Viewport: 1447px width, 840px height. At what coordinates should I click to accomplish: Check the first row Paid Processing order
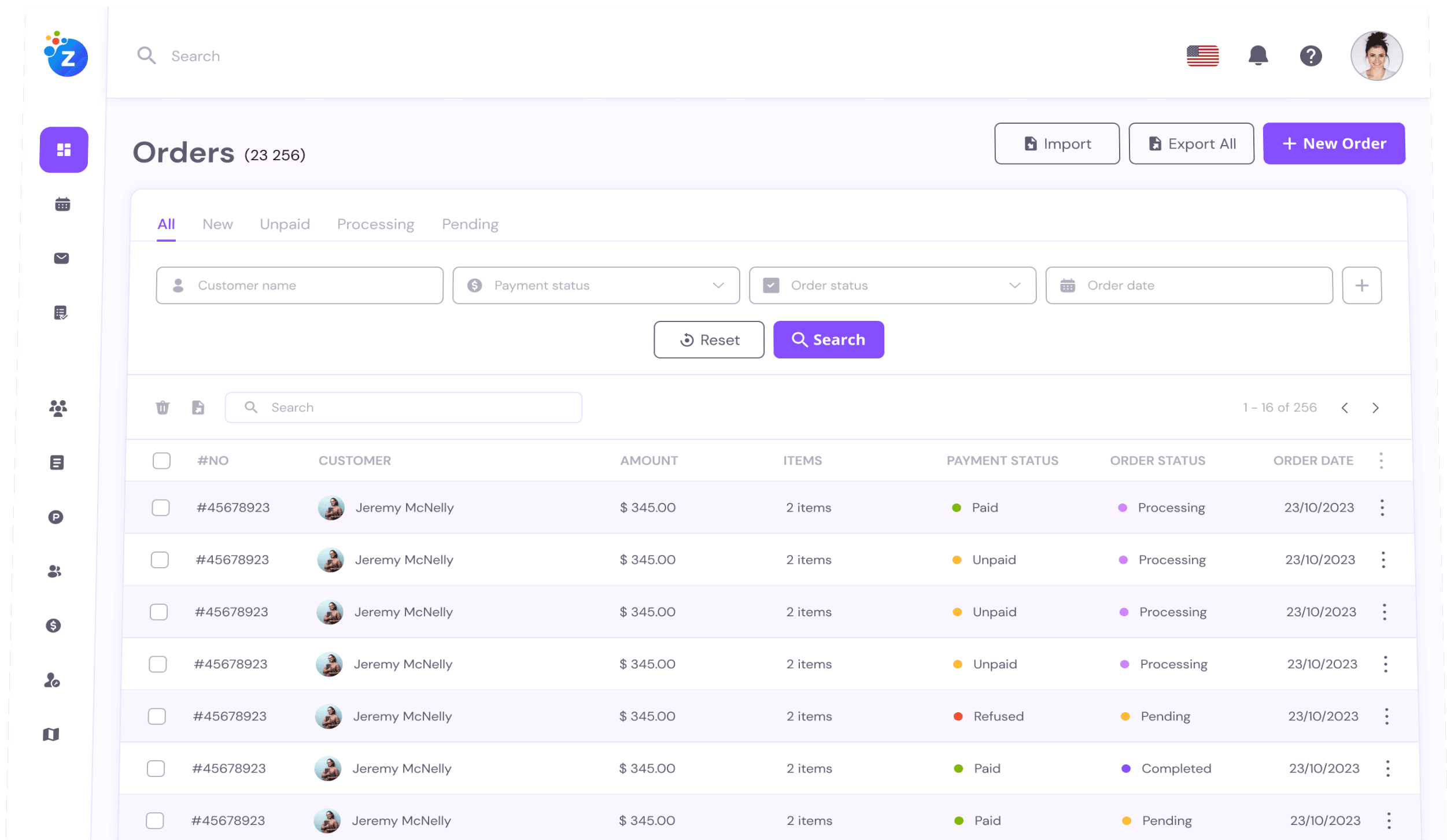(160, 508)
